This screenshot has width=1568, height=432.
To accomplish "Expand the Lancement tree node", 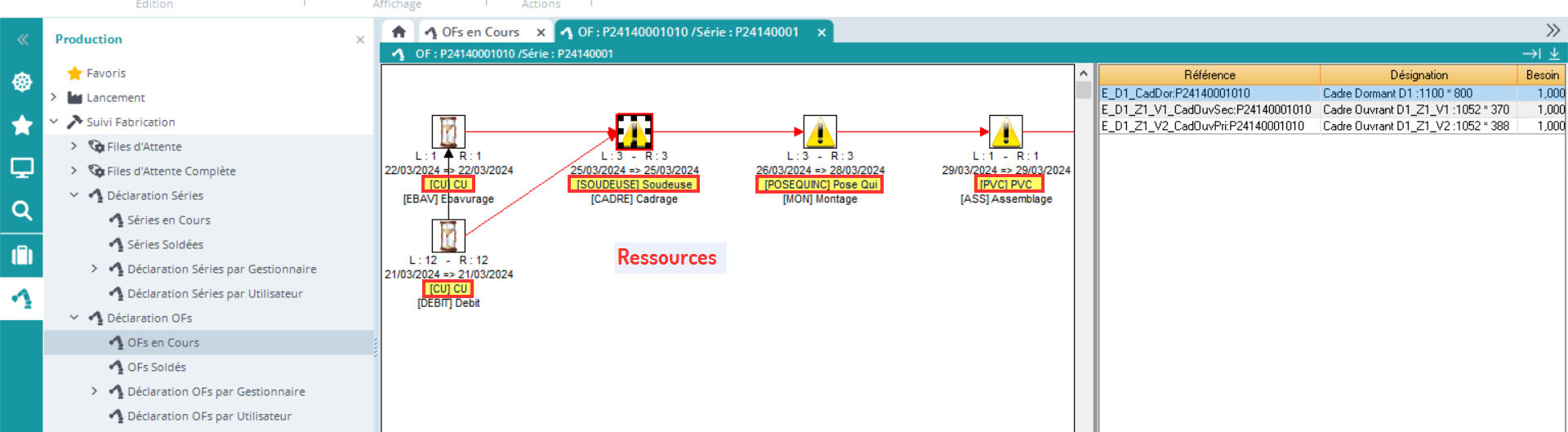I will coord(54,97).
